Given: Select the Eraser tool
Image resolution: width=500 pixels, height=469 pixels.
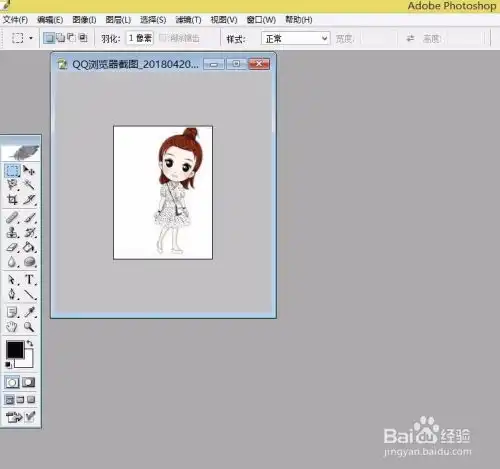Looking at the screenshot, I should coord(12,247).
